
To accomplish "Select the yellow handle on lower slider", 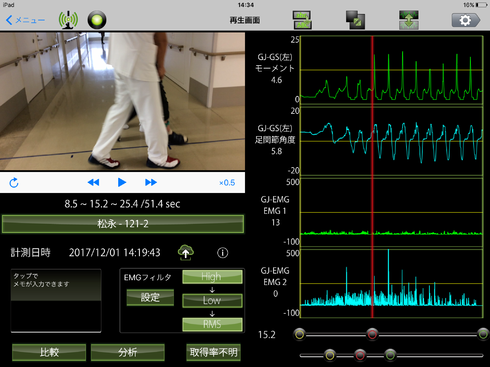I will pos(330,355).
